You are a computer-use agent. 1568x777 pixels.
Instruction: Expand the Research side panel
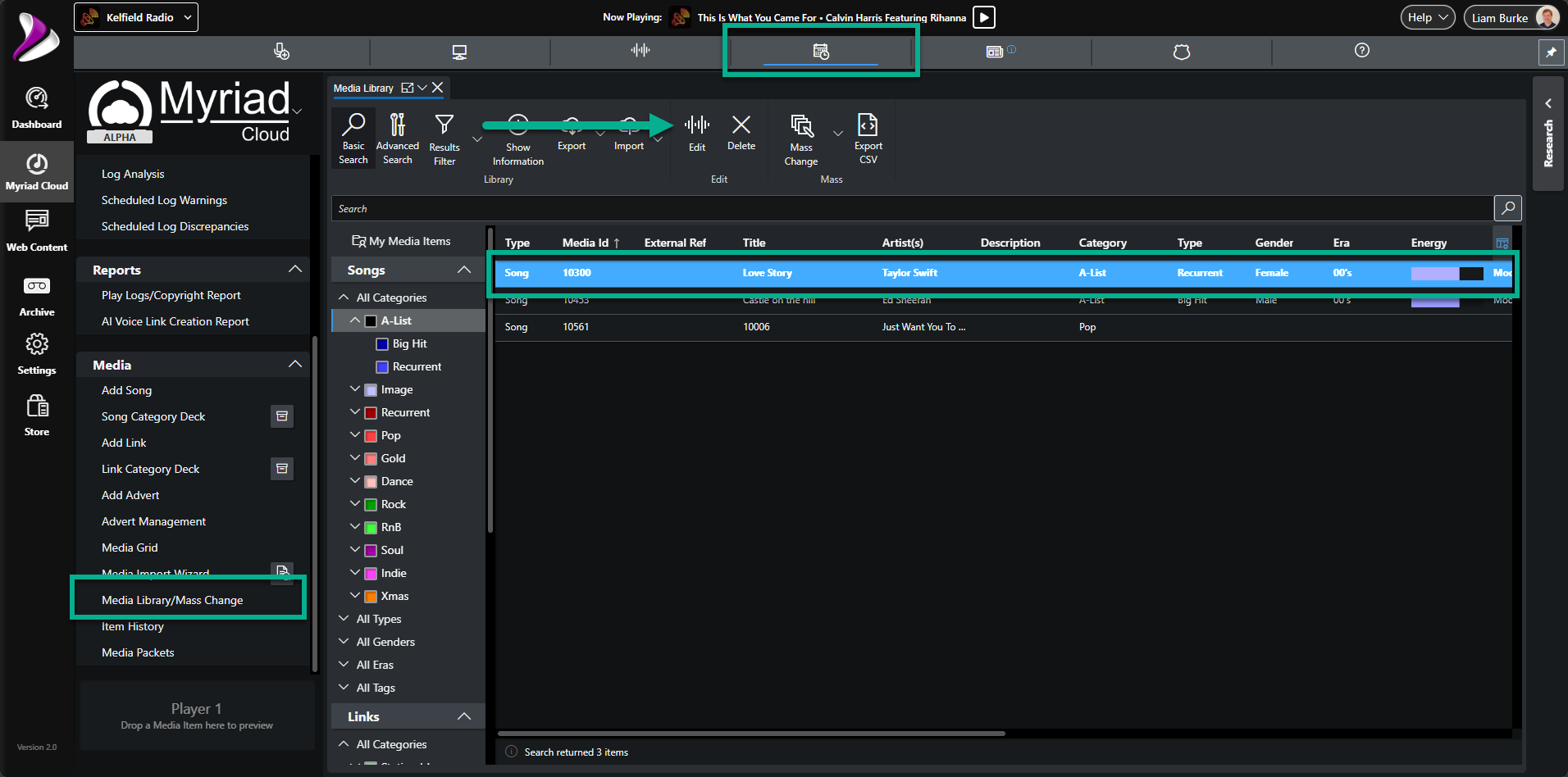(x=1548, y=134)
